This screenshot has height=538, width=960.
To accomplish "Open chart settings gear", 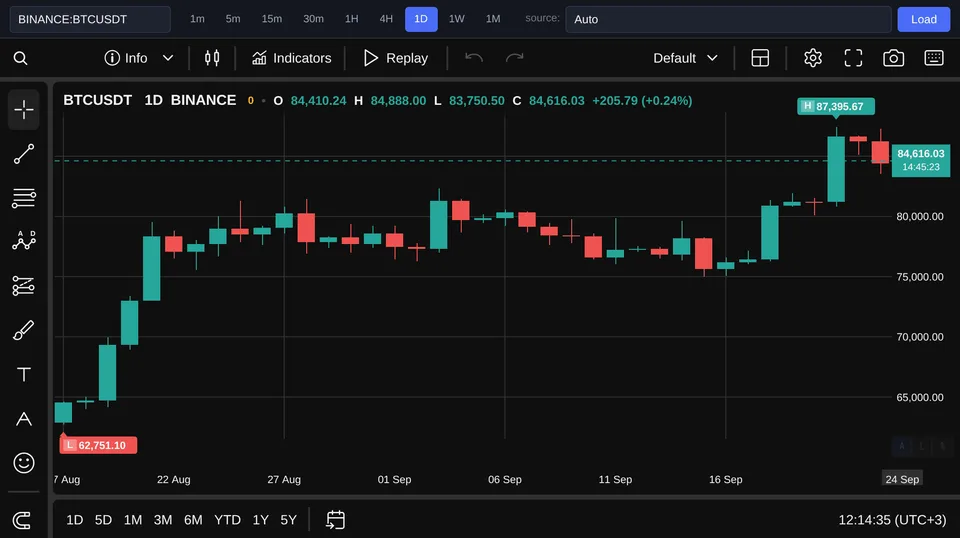I will (x=812, y=58).
